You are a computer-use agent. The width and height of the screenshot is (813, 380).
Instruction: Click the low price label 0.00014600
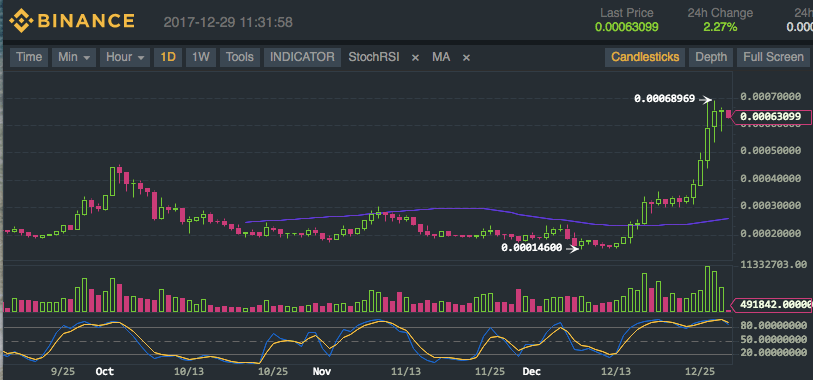click(531, 248)
